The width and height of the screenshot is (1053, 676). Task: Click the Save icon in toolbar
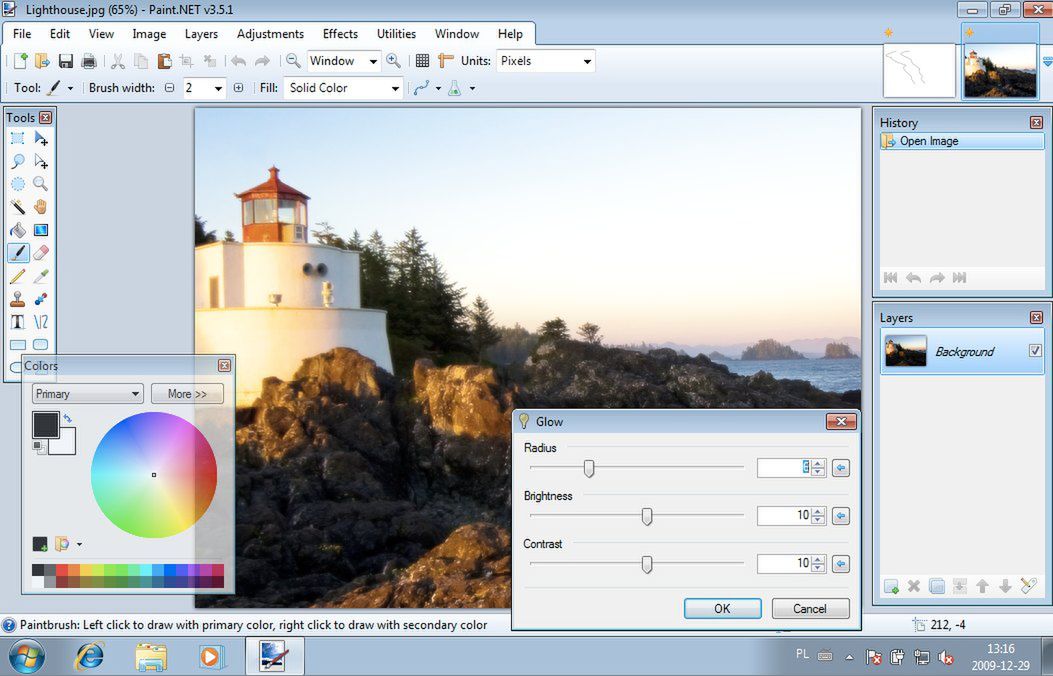click(x=65, y=61)
